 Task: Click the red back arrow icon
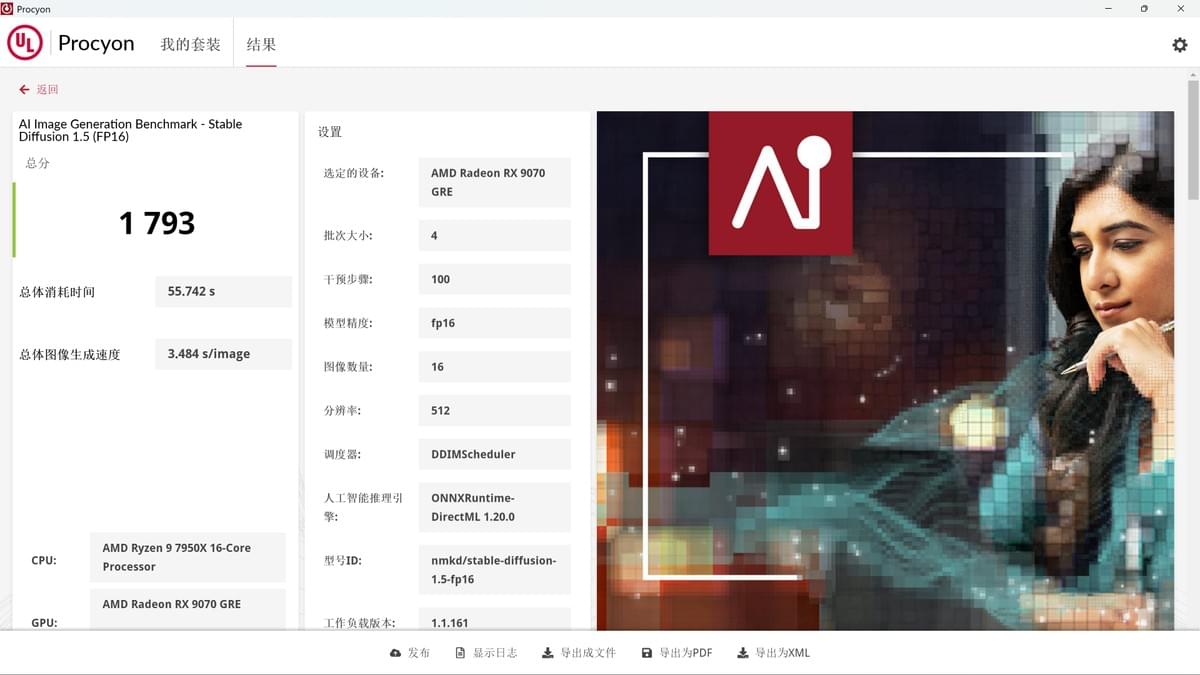tap(24, 90)
